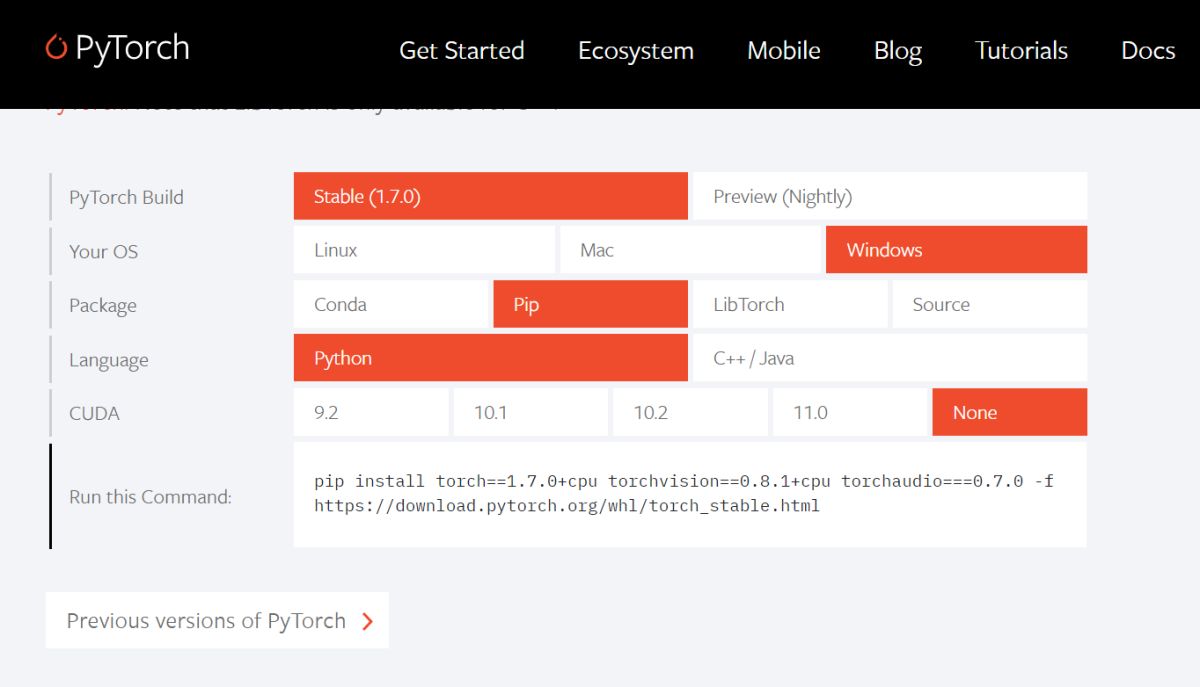This screenshot has height=687, width=1200.
Task: Select CUDA version 9.2
Action: coord(371,412)
